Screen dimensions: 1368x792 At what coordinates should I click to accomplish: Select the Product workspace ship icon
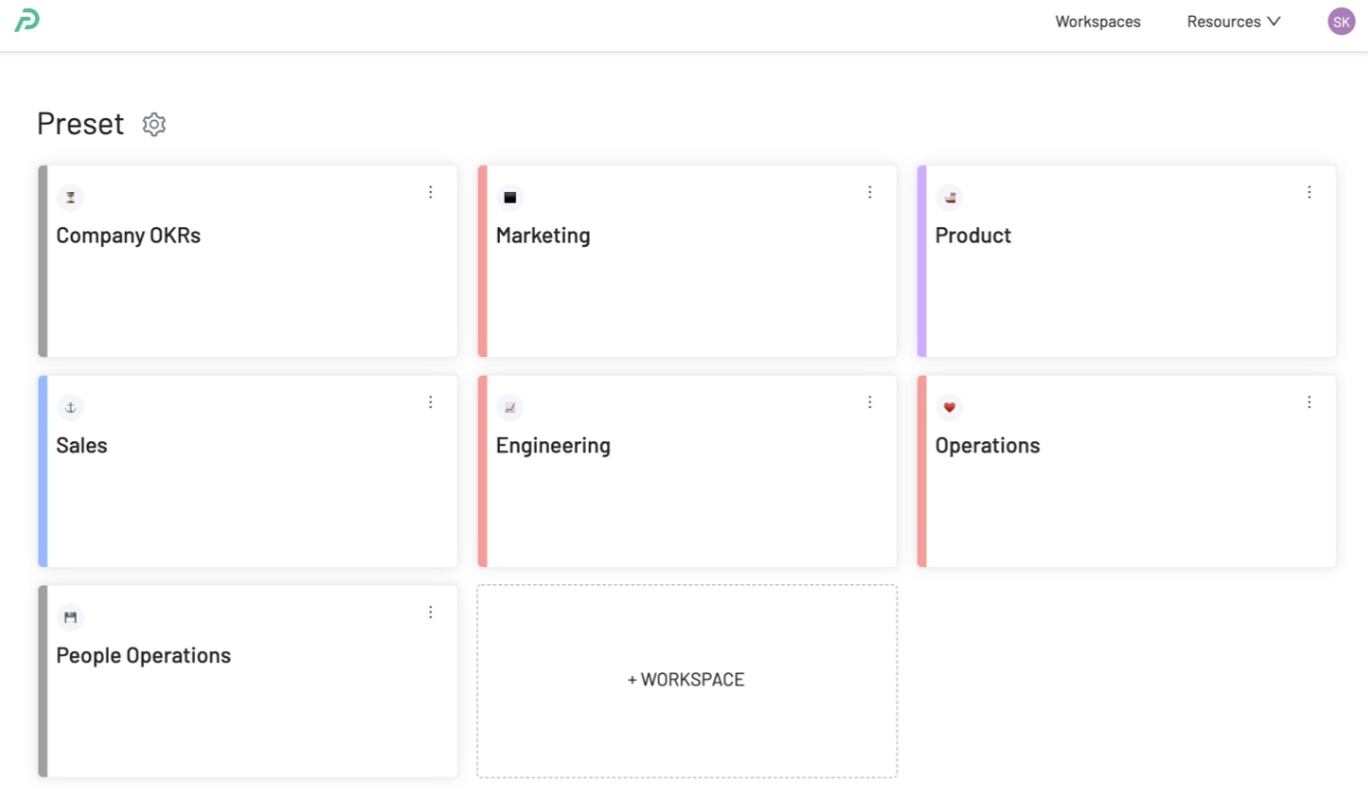point(949,197)
